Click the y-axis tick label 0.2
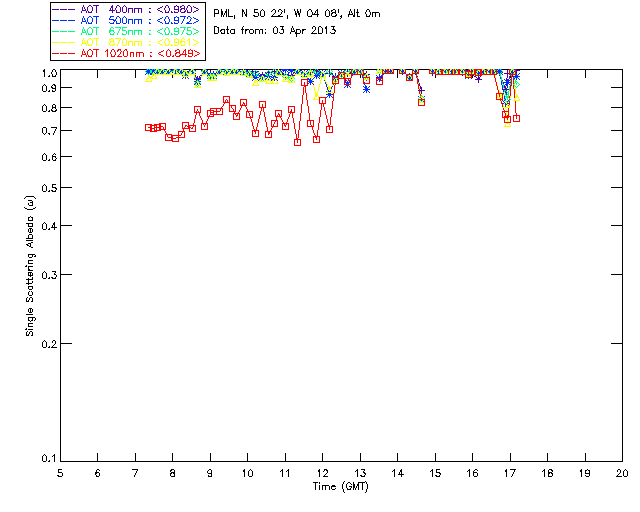The height and width of the screenshot is (512, 640). coord(49,344)
